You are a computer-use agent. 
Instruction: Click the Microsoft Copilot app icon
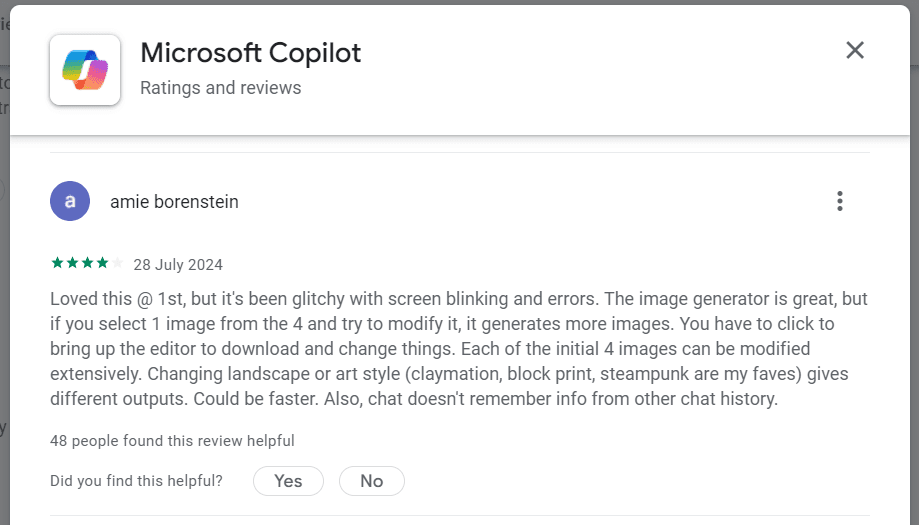[x=85, y=70]
